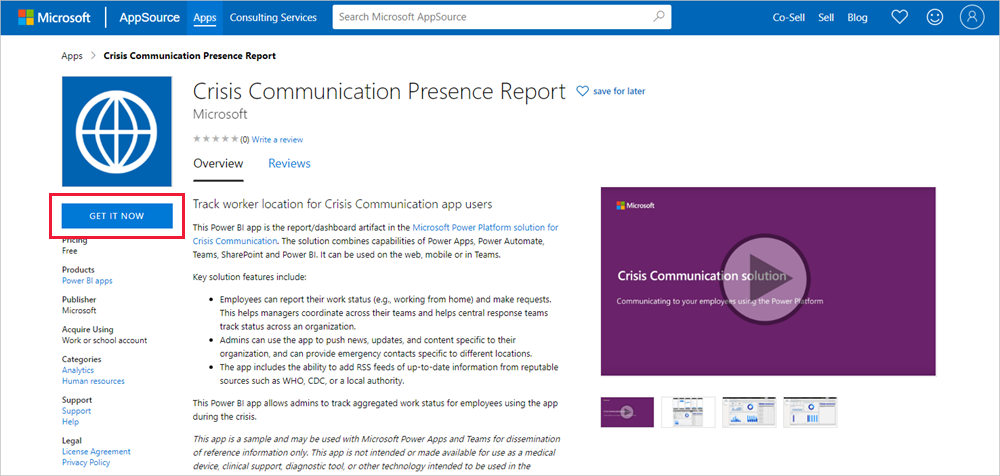Open the License Agreement link

96,452
